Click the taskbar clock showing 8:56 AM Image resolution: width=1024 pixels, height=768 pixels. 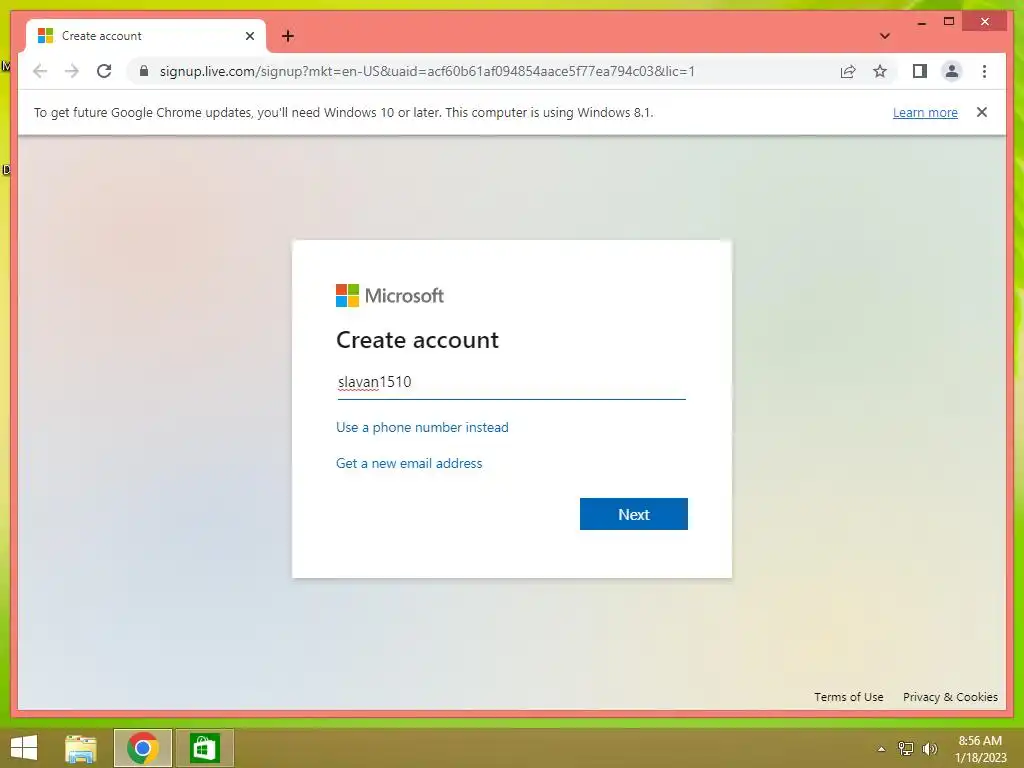point(980,748)
